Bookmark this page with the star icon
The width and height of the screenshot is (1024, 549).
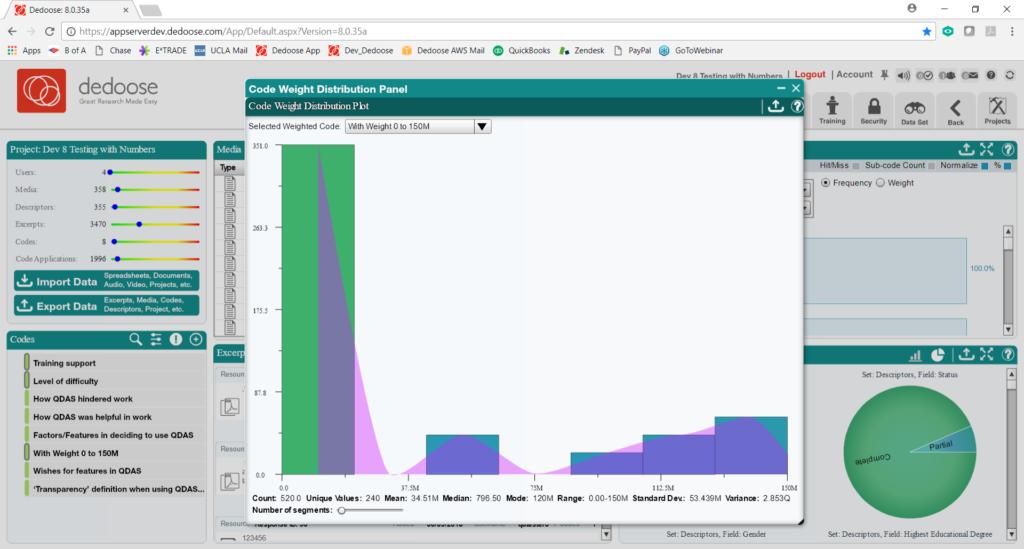coord(927,31)
